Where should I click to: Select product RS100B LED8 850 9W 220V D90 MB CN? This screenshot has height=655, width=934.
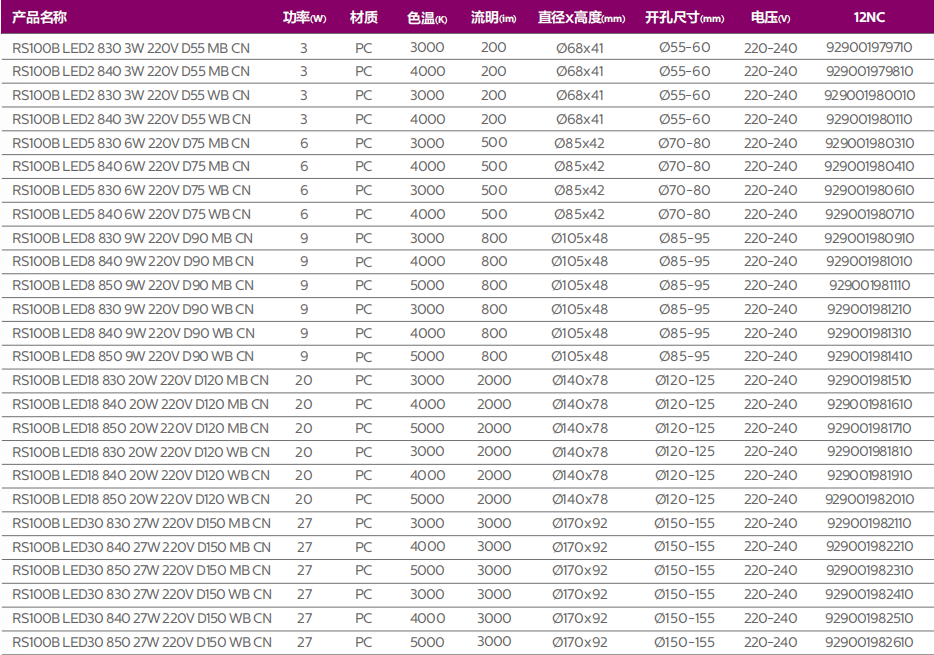coord(133,285)
